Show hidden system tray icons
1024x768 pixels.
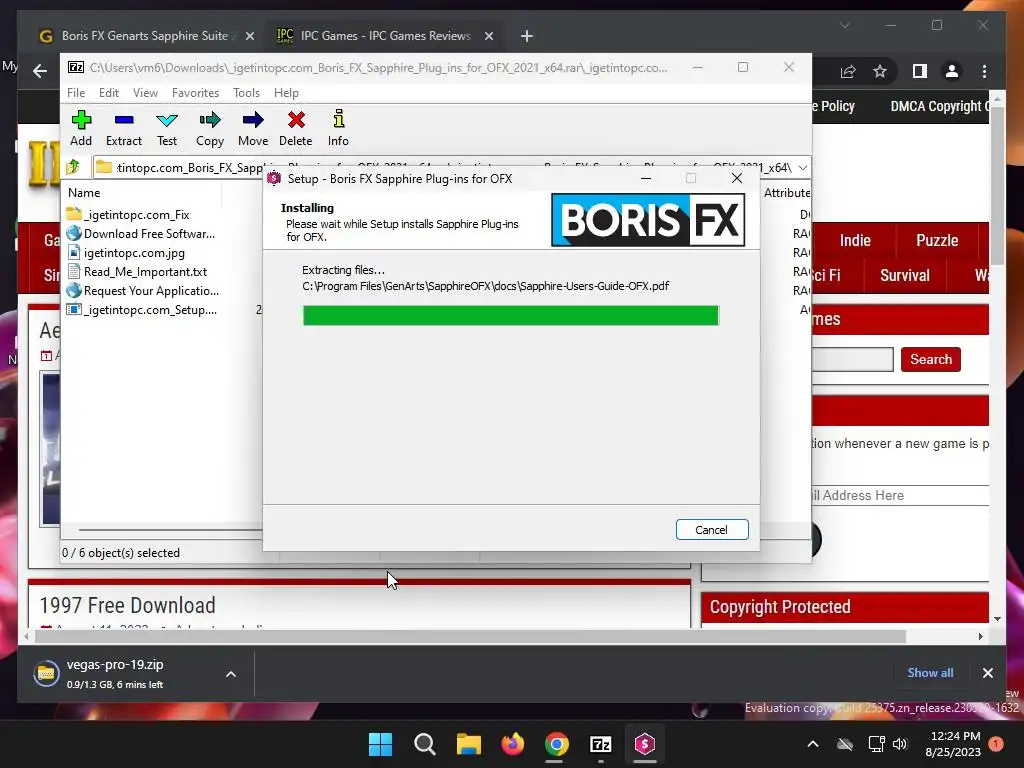click(813, 744)
